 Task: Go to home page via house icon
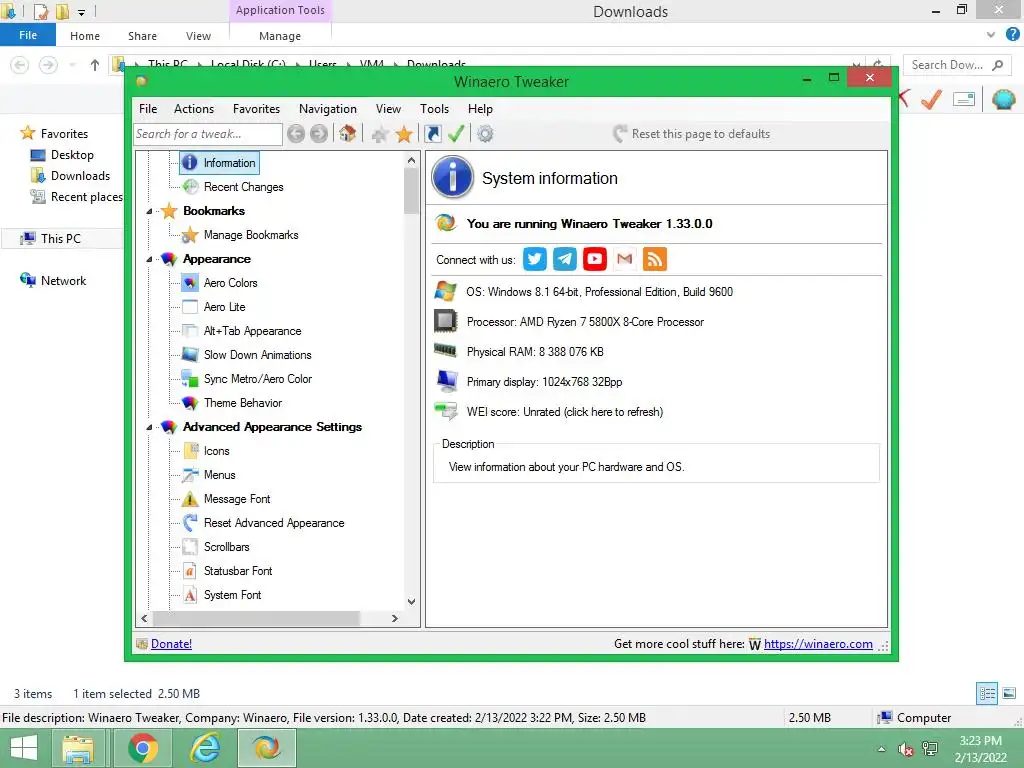[347, 134]
